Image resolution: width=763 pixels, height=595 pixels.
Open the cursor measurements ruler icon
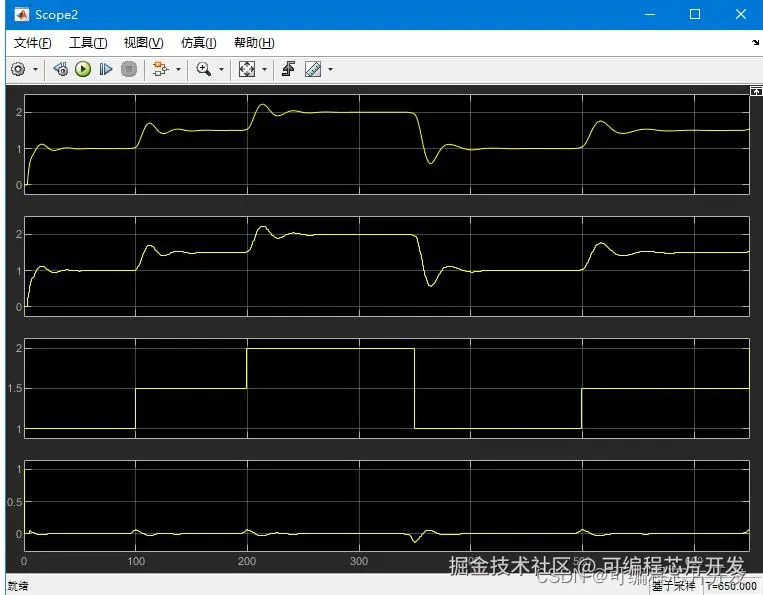coord(313,69)
